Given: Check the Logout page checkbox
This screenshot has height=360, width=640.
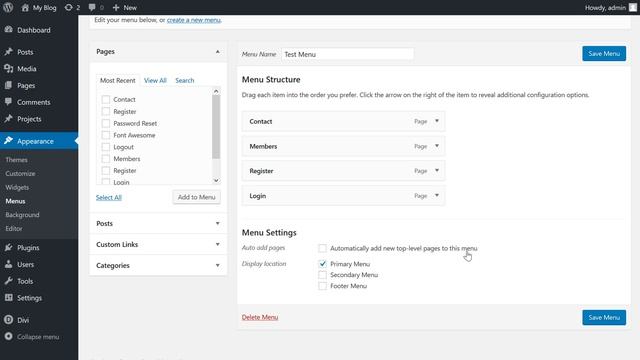Looking at the screenshot, I should pyautogui.click(x=106, y=147).
